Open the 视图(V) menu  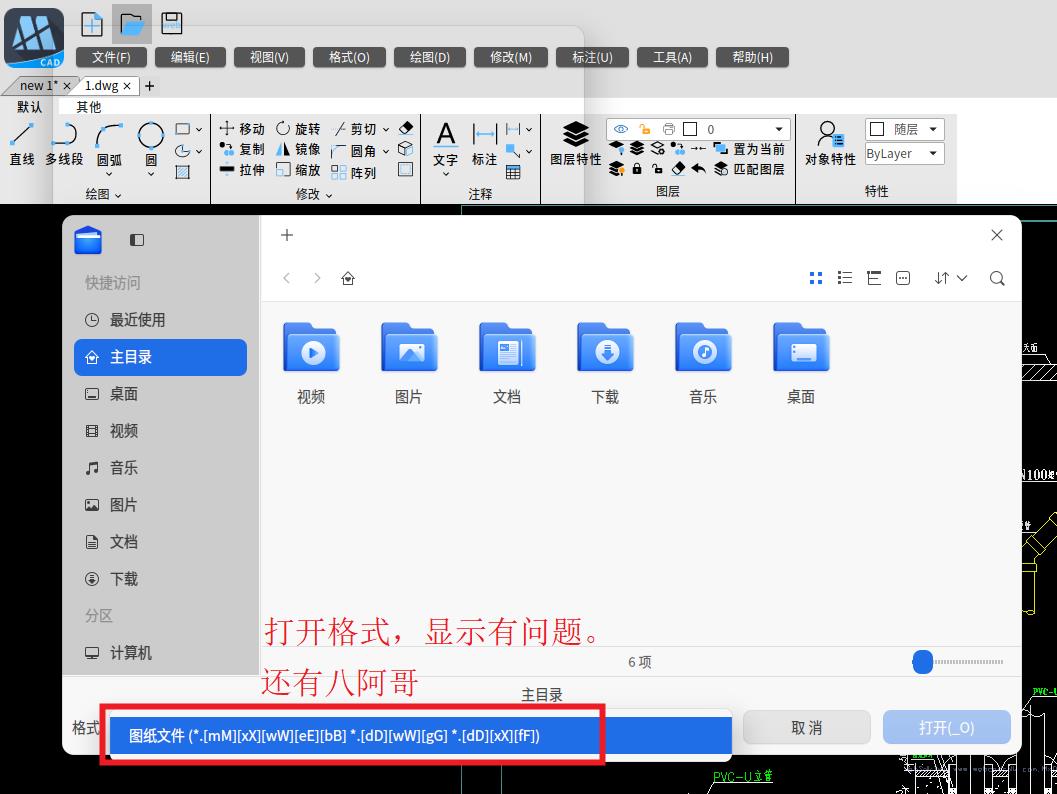point(269,57)
